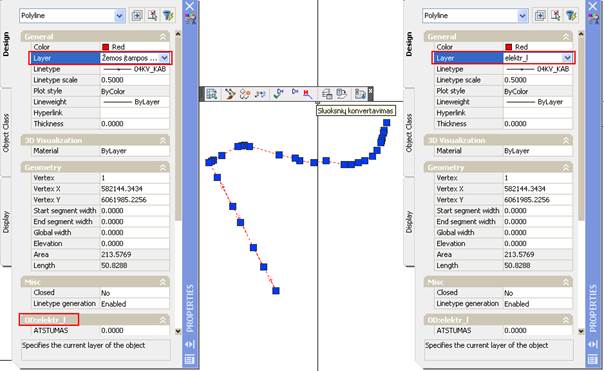Click the orange node chain toolbar icon

coord(245,94)
